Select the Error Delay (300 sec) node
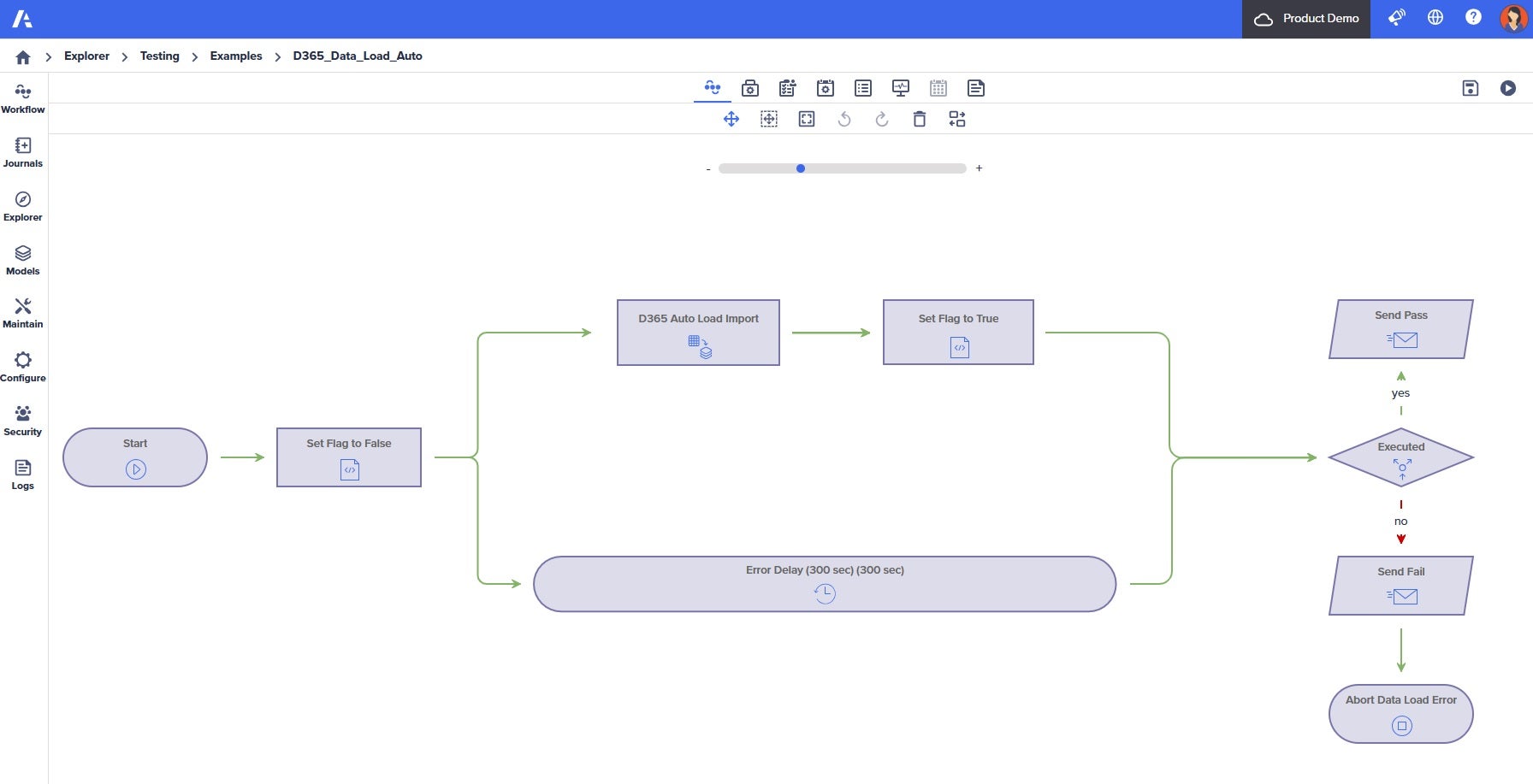This screenshot has width=1533, height=784. point(825,584)
